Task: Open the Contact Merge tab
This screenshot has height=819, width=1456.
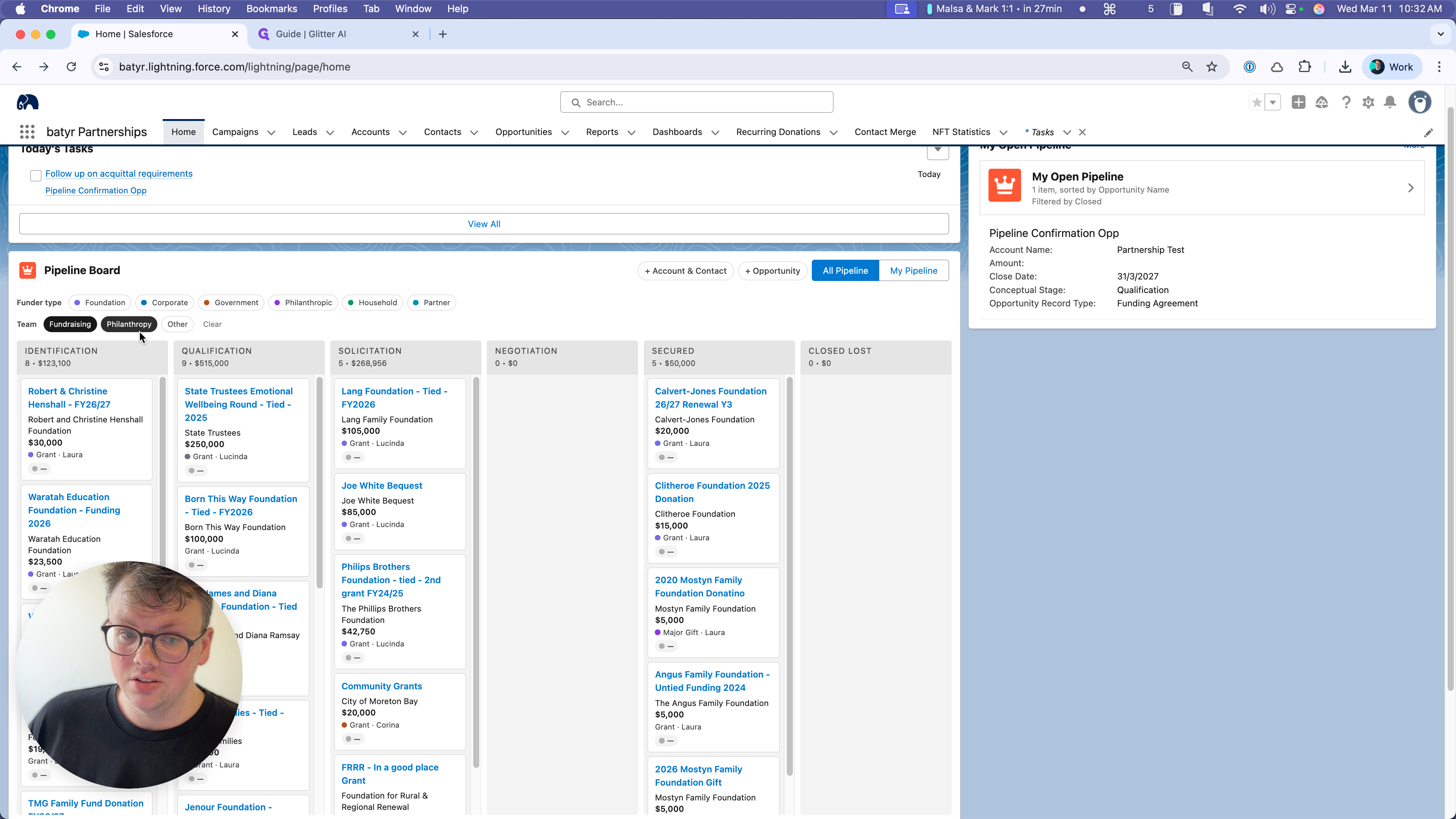Action: pos(885,132)
